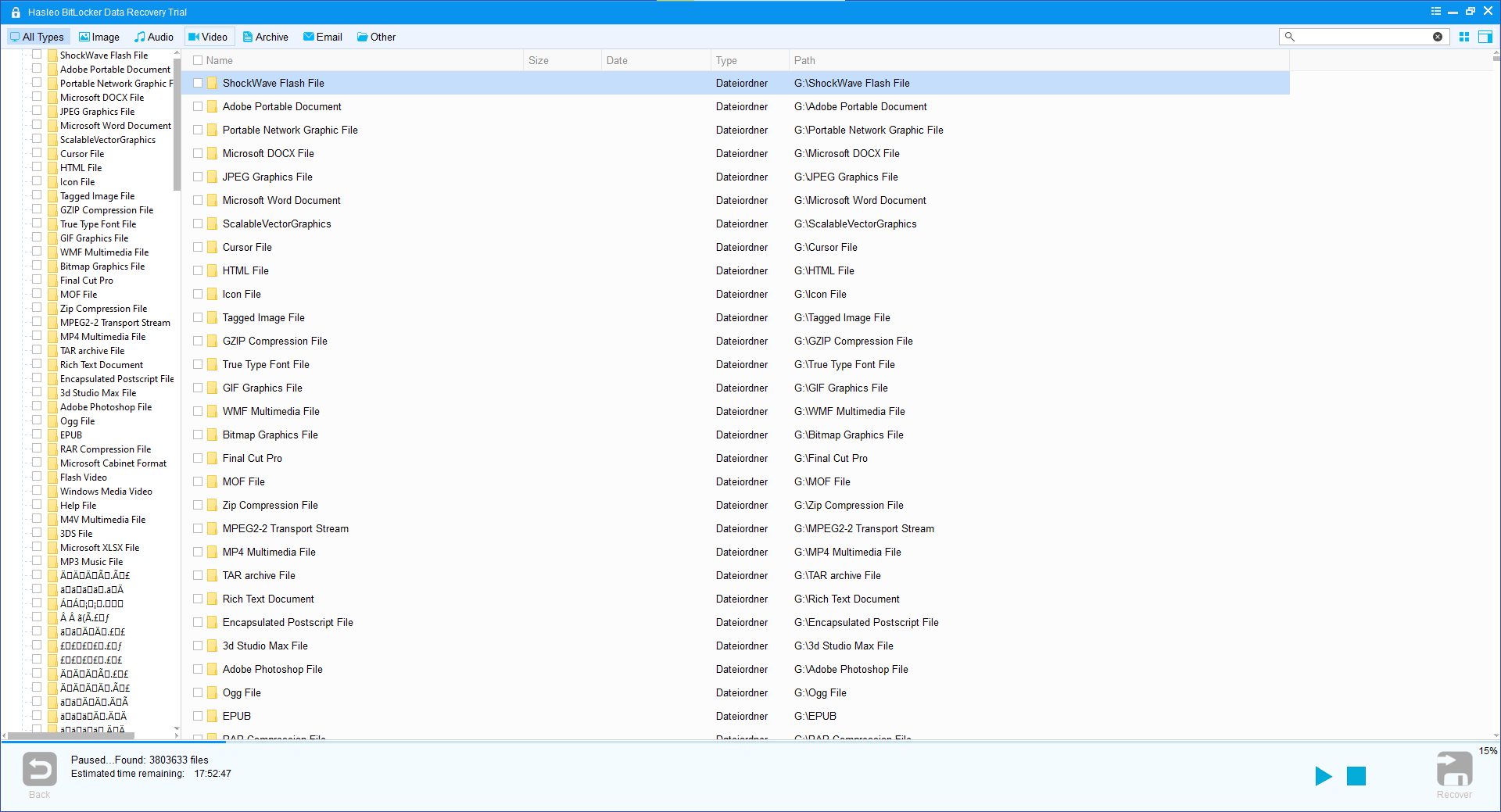Screen dimensions: 1501x812
Task: Click folder icon of EPUB list row
Action: (x=212, y=716)
